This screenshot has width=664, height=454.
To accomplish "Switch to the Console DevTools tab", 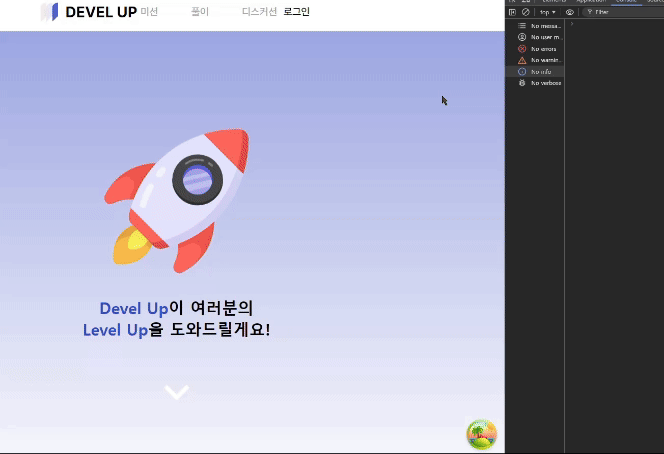I will [x=626, y=2].
